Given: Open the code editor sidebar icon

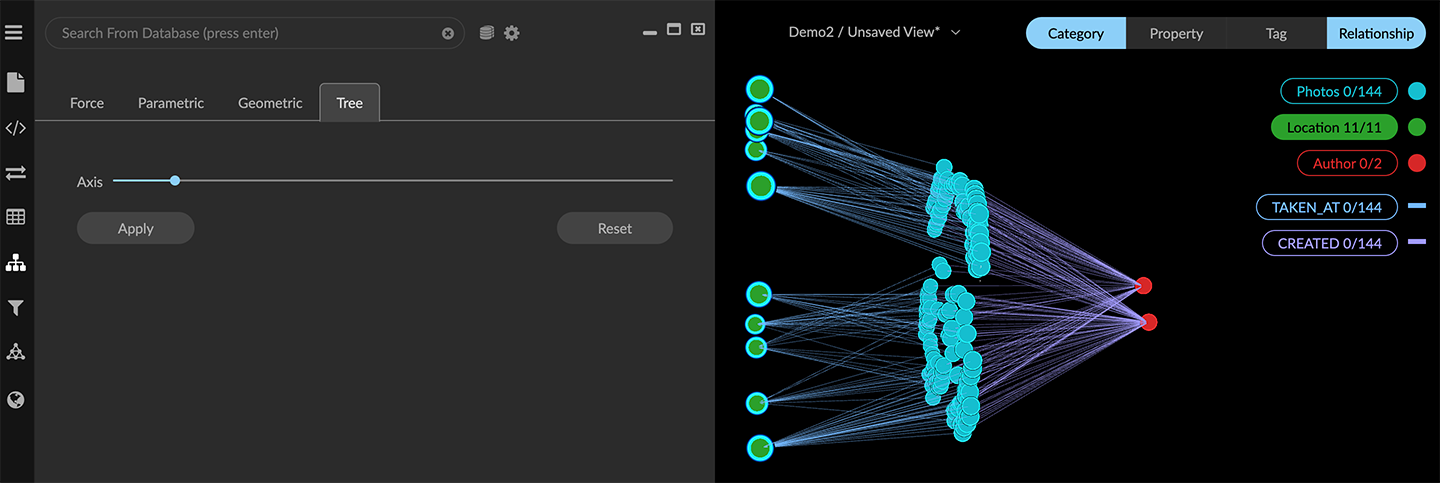Looking at the screenshot, I should pyautogui.click(x=15, y=128).
